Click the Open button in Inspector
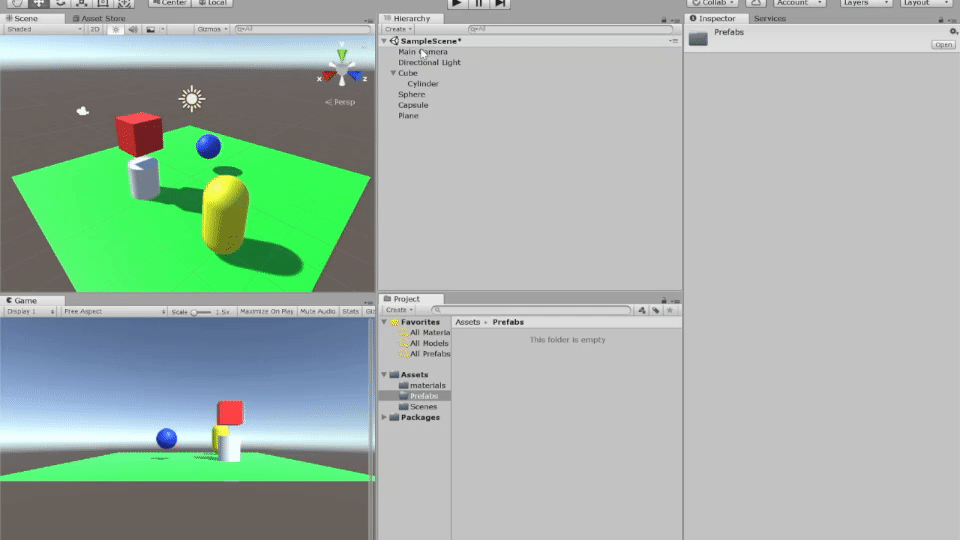960x540 pixels. (x=942, y=45)
